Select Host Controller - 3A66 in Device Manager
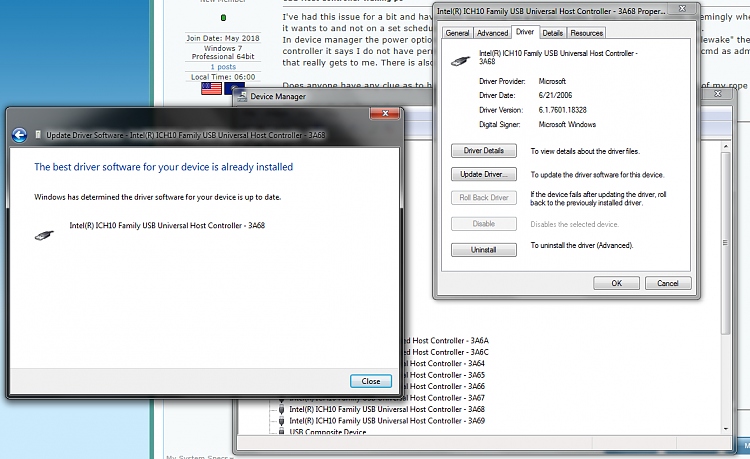Screen dimensions: 750x459 [444, 386]
